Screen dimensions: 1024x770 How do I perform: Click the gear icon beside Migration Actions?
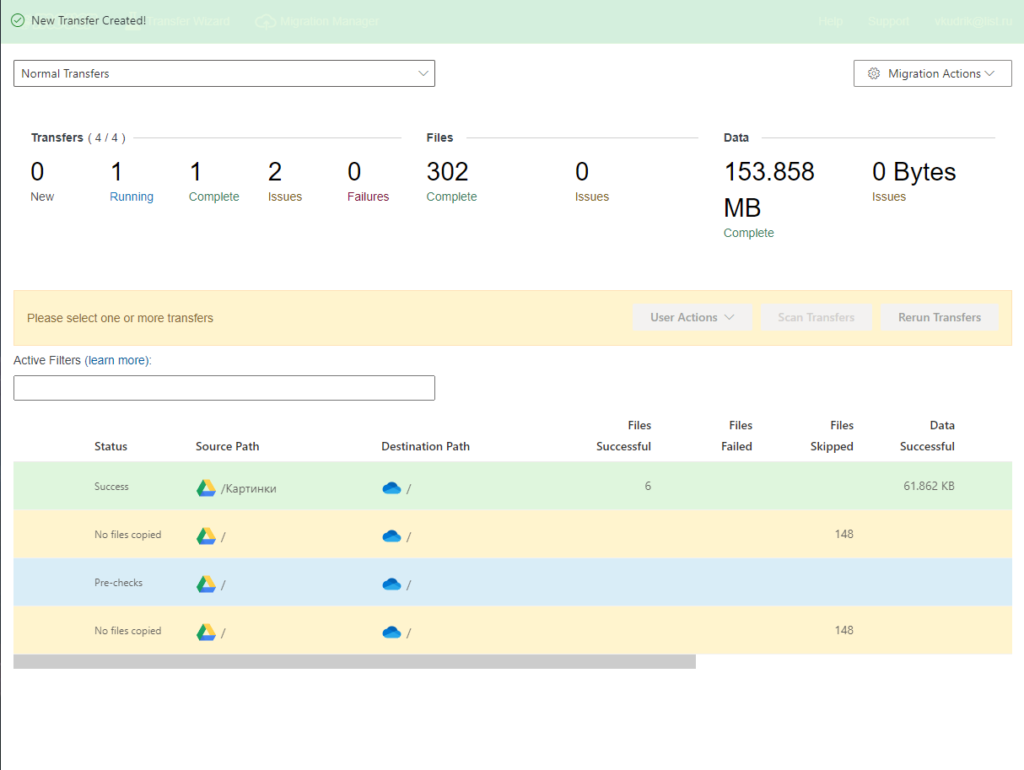(x=874, y=74)
